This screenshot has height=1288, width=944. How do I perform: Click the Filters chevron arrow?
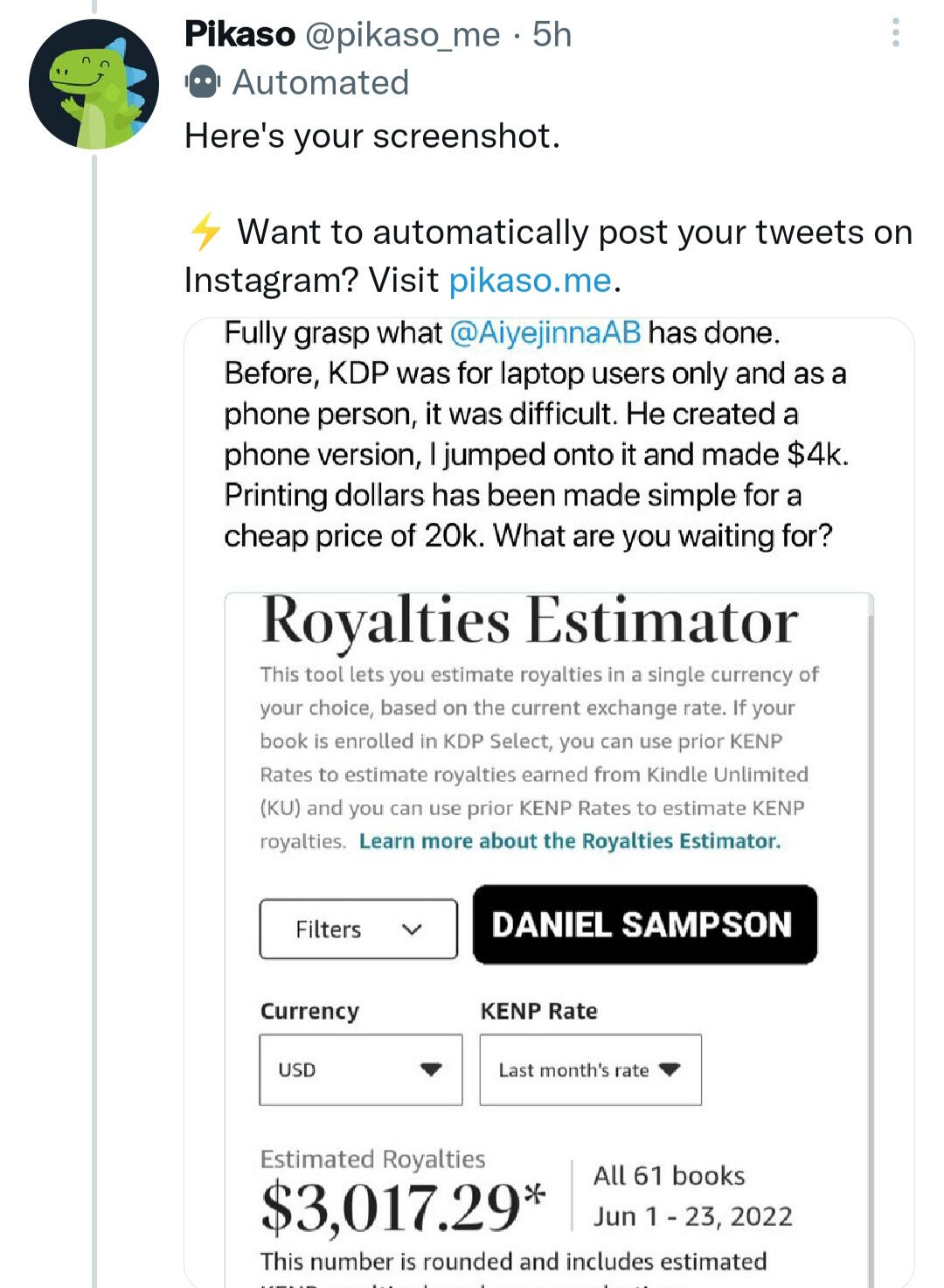412,929
